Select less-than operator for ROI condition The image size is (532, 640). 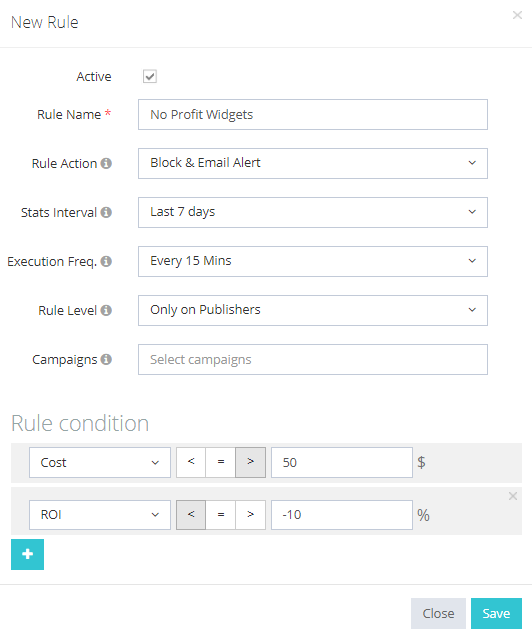191,515
